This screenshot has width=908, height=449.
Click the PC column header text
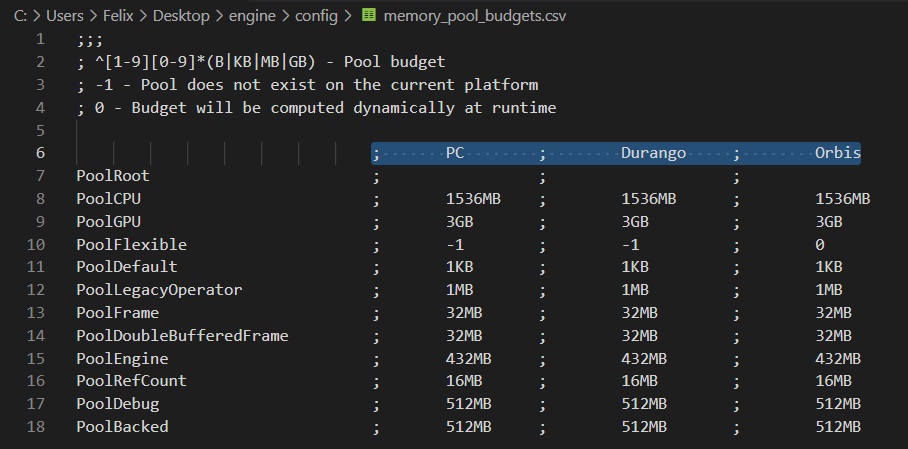click(455, 153)
